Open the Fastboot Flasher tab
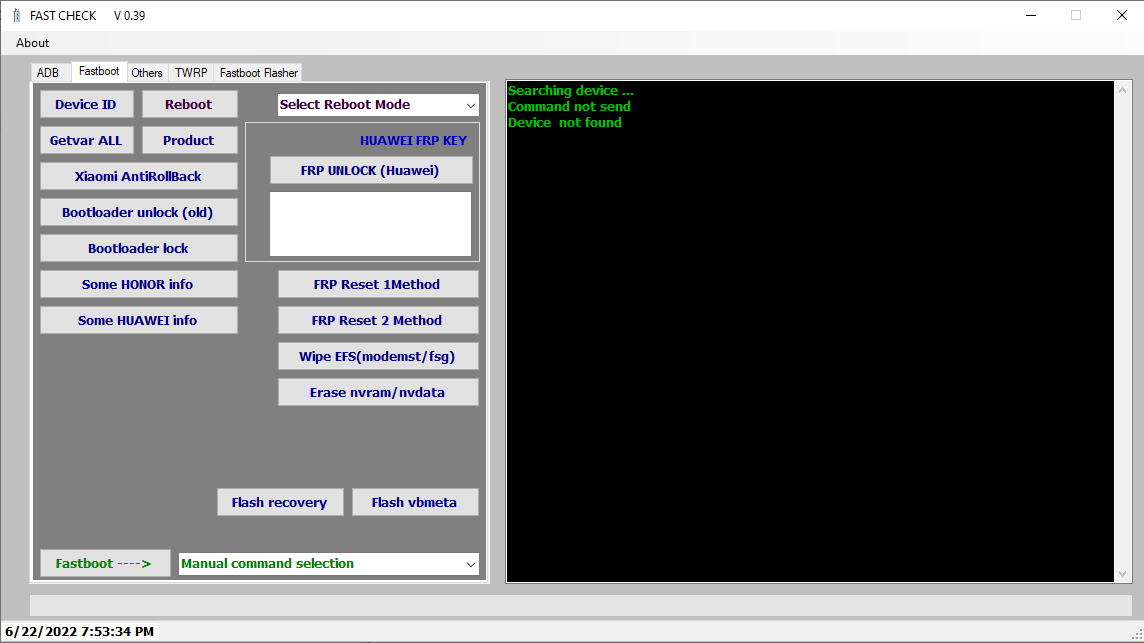Screen dimensions: 1144x643 [x=258, y=72]
